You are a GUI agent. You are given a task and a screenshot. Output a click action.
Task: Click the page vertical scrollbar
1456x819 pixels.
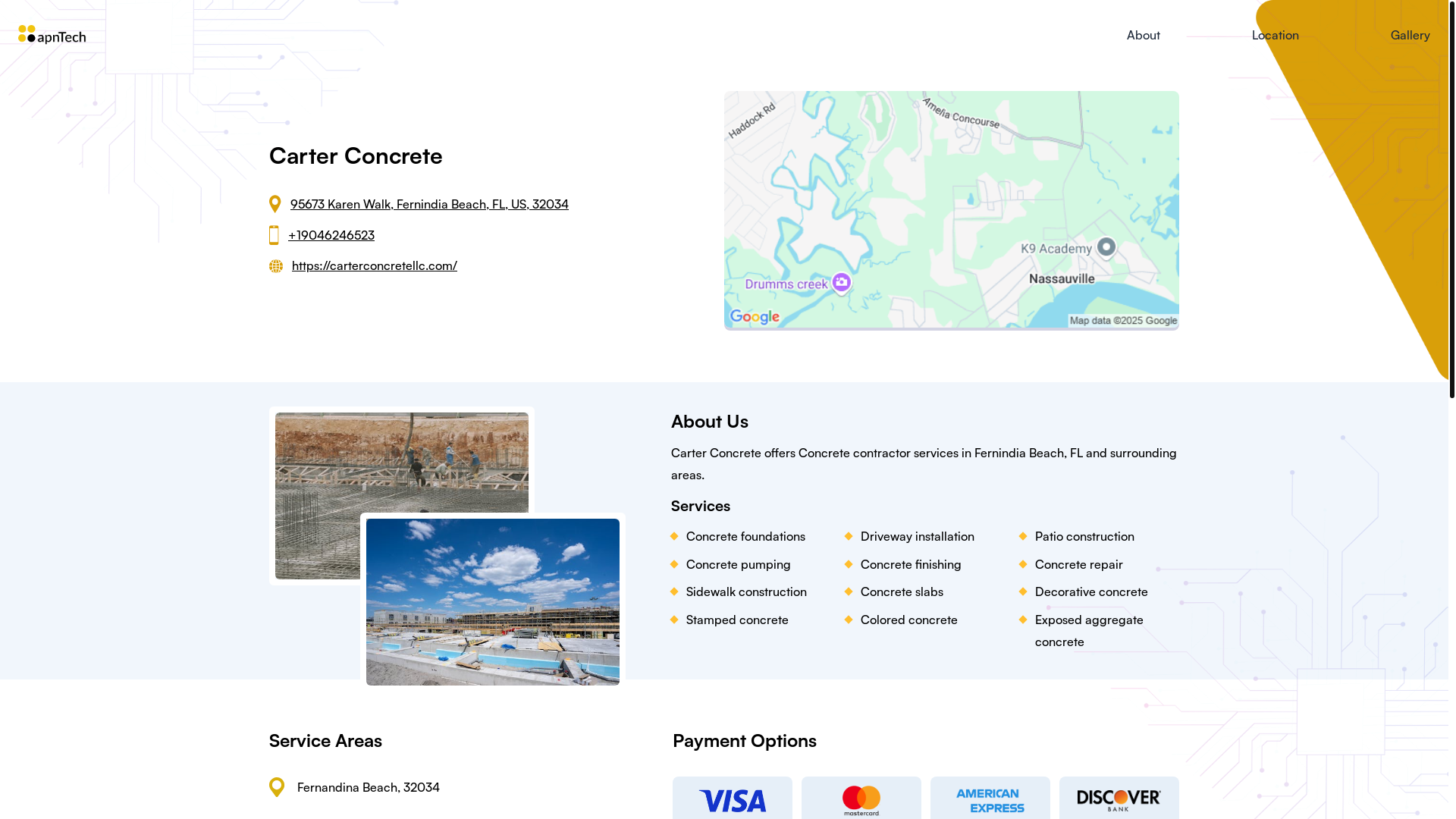click(x=1452, y=199)
